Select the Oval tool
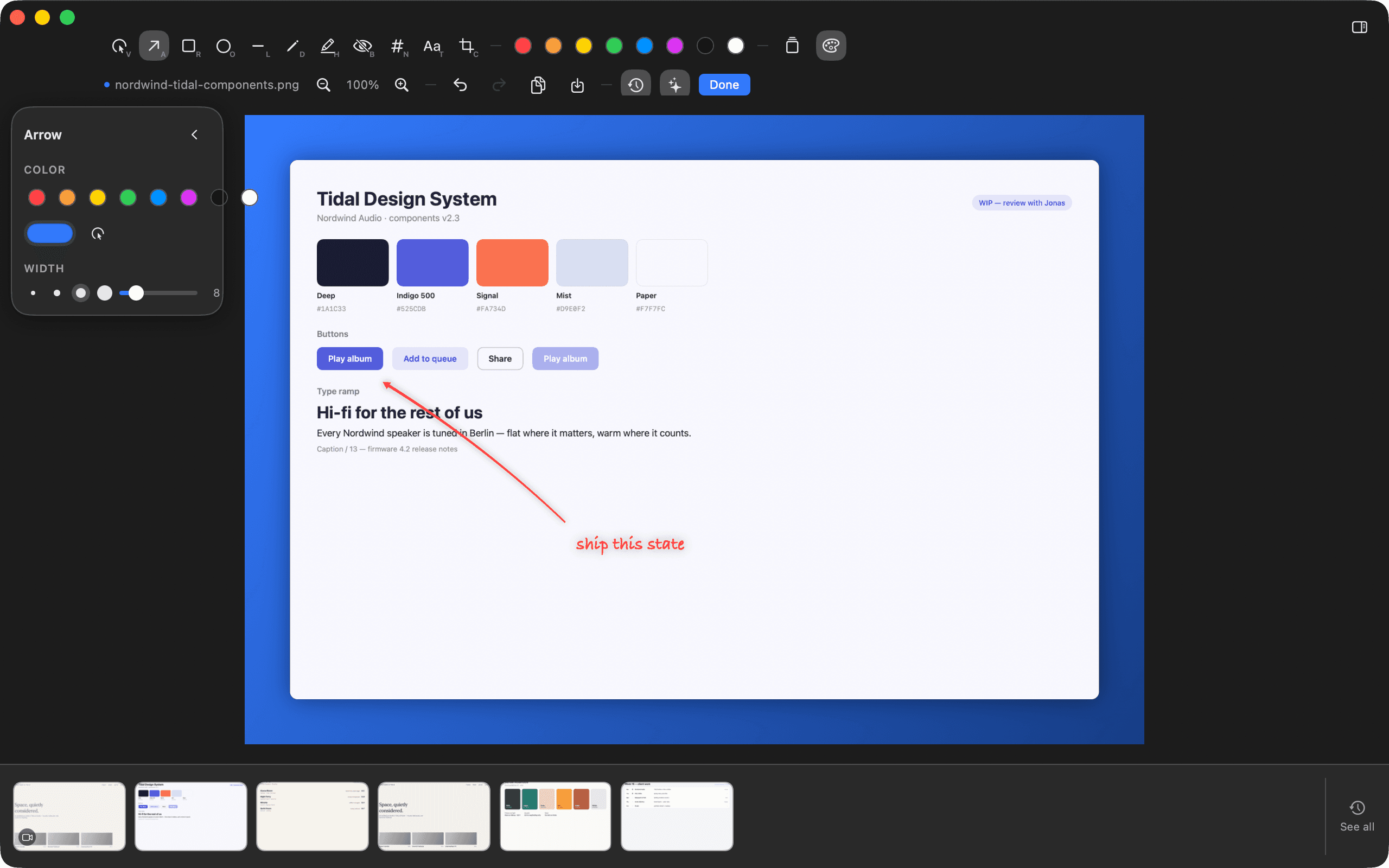 224,46
